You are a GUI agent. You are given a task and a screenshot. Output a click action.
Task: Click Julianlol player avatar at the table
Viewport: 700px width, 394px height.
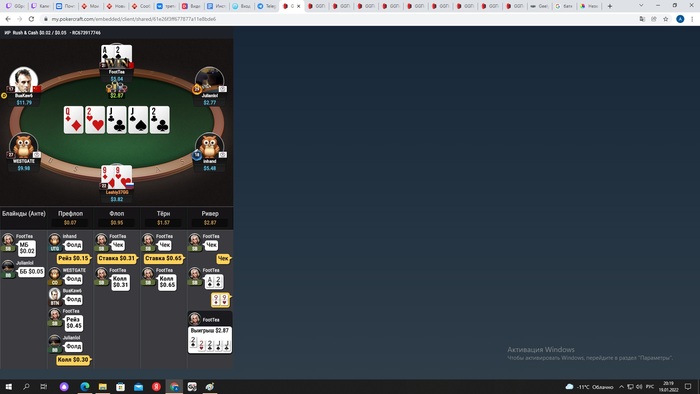click(209, 80)
